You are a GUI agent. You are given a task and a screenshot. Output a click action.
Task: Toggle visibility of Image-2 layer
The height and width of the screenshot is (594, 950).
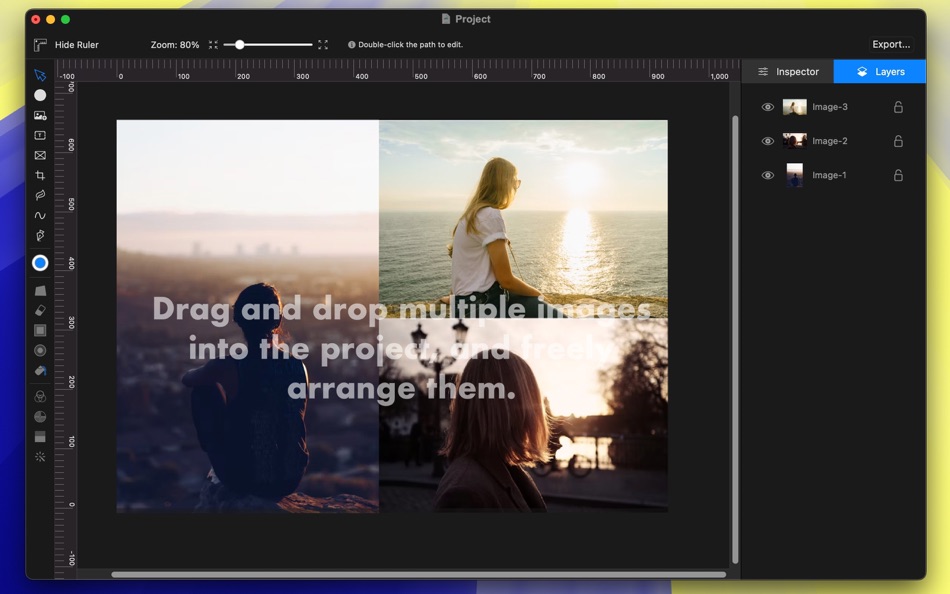coord(768,141)
